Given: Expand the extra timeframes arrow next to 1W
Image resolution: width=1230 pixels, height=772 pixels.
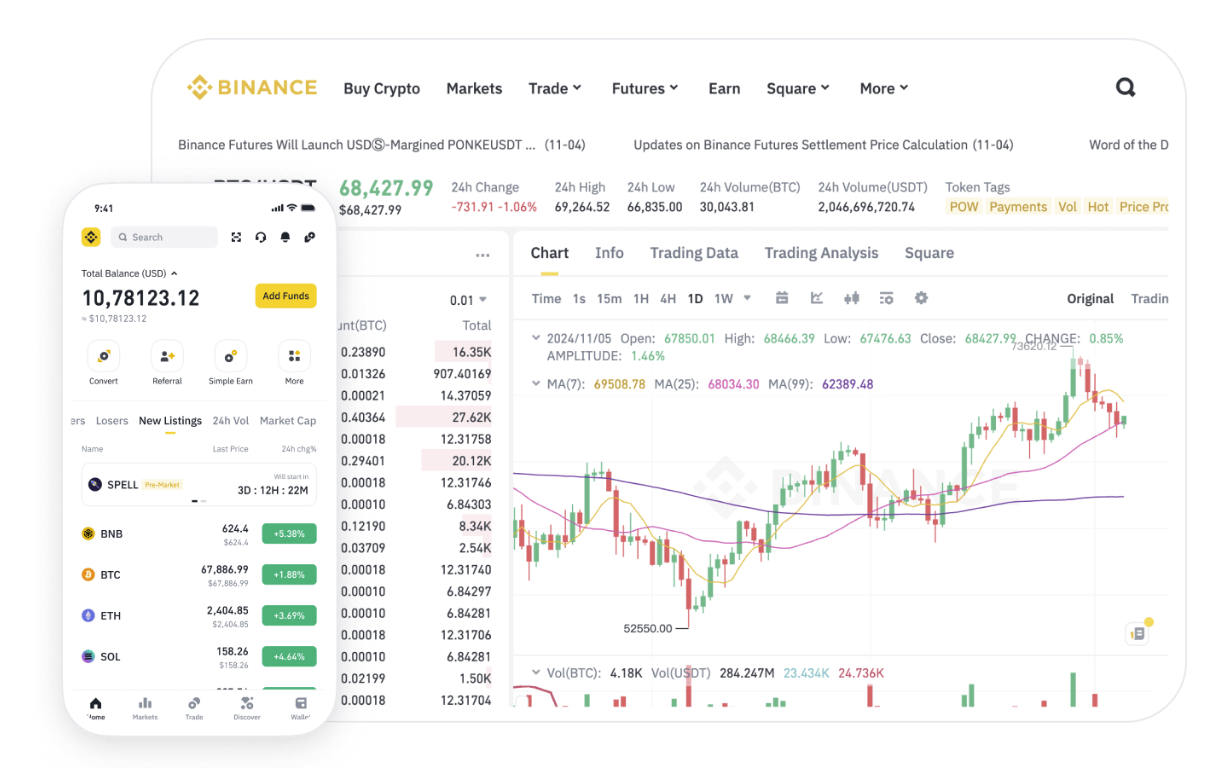Looking at the screenshot, I should [746, 298].
